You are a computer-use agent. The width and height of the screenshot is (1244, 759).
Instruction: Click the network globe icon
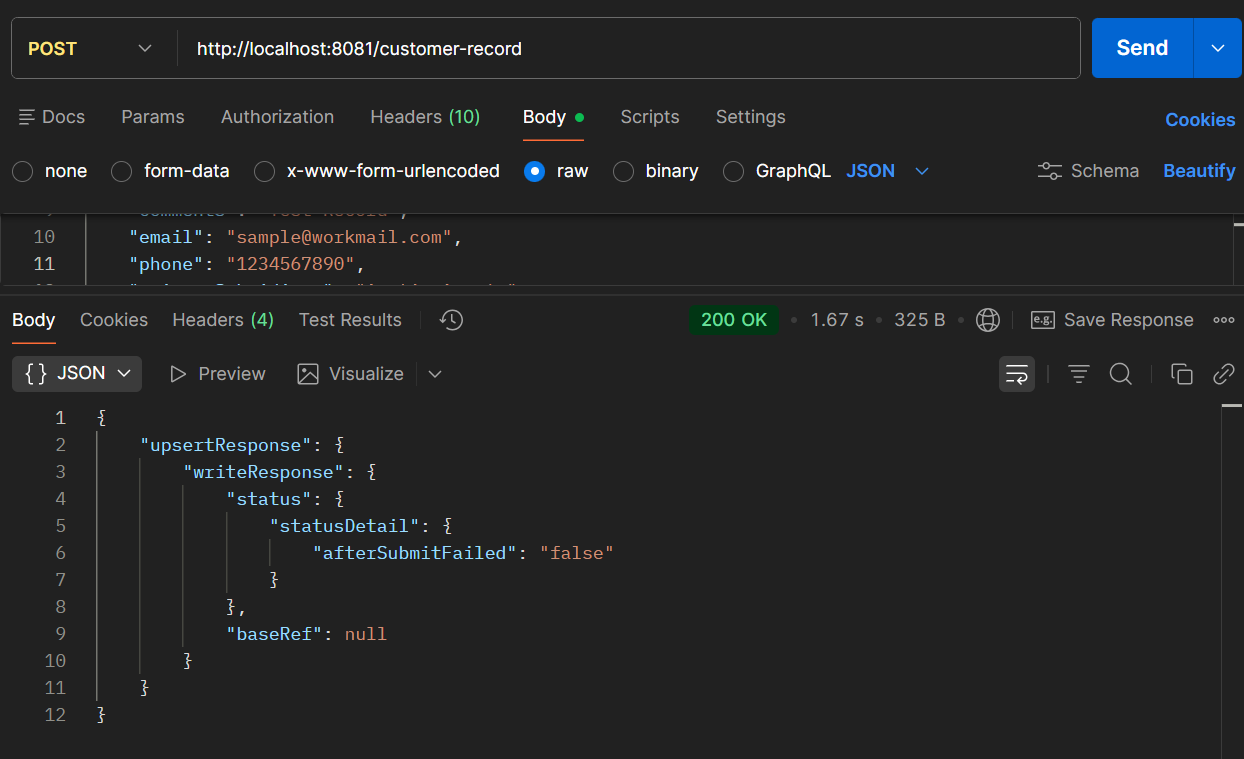point(988,320)
